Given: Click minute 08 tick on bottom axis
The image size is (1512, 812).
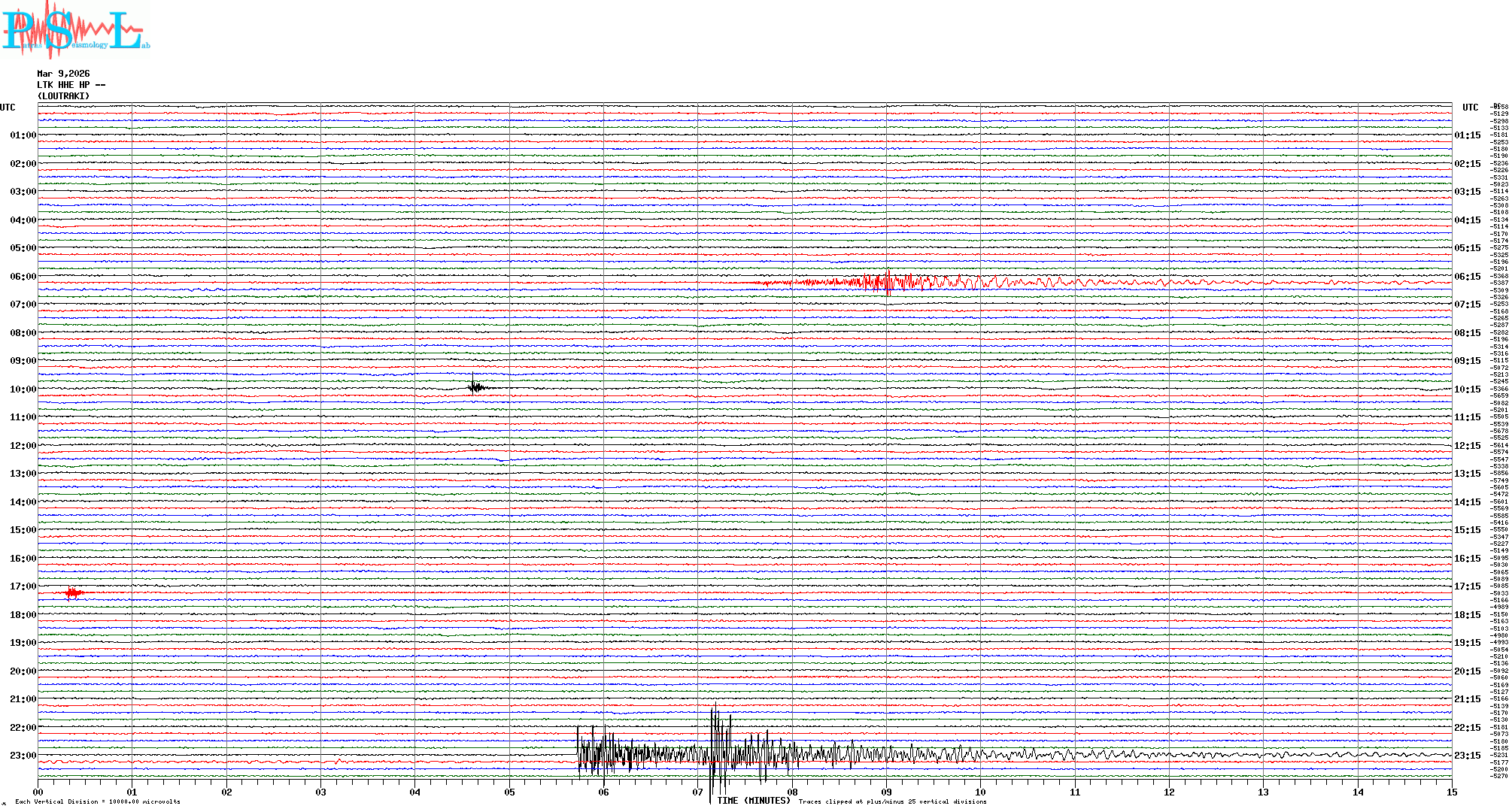Looking at the screenshot, I should pyautogui.click(x=792, y=792).
